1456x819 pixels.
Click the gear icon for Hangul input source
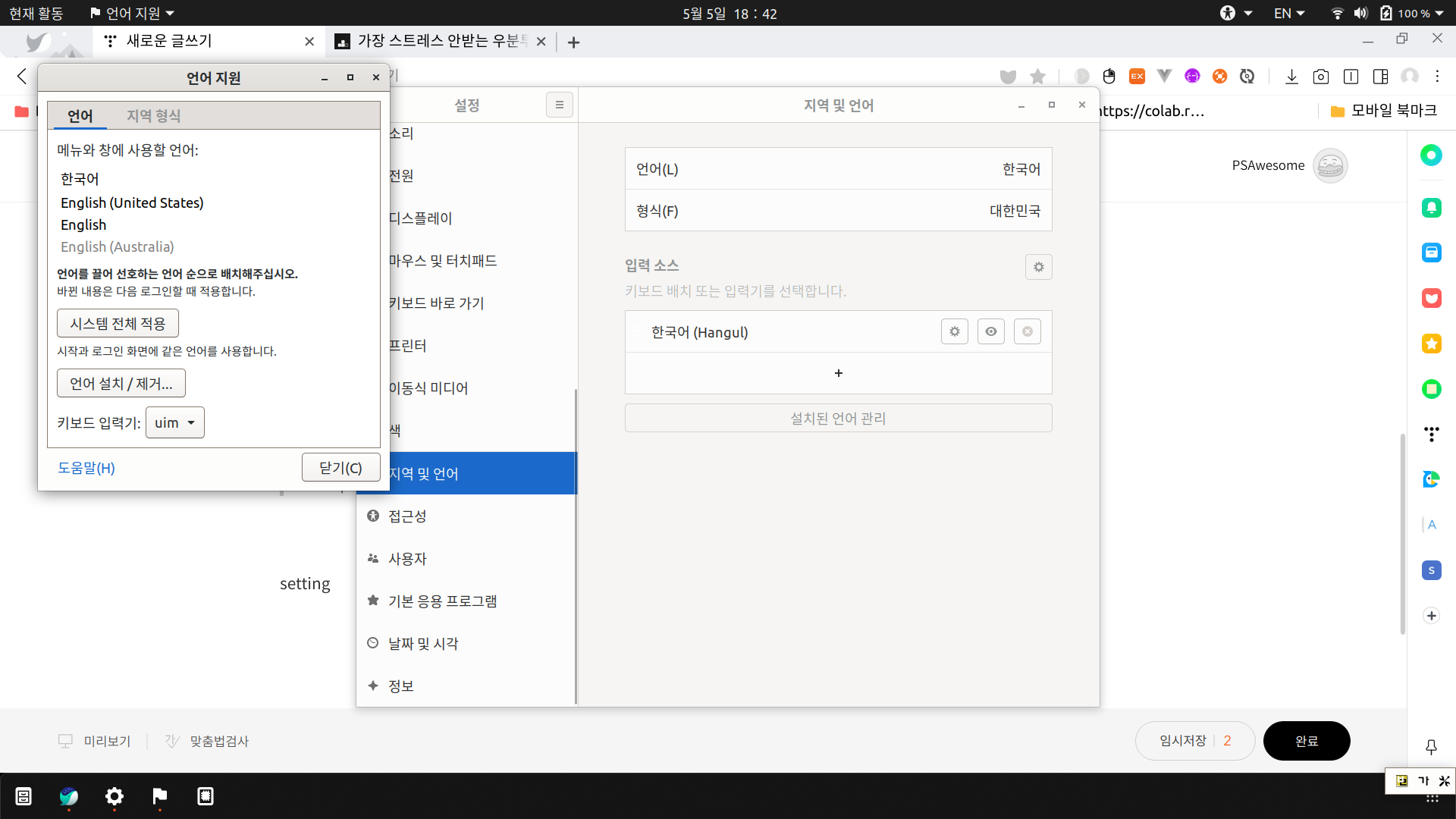click(954, 331)
